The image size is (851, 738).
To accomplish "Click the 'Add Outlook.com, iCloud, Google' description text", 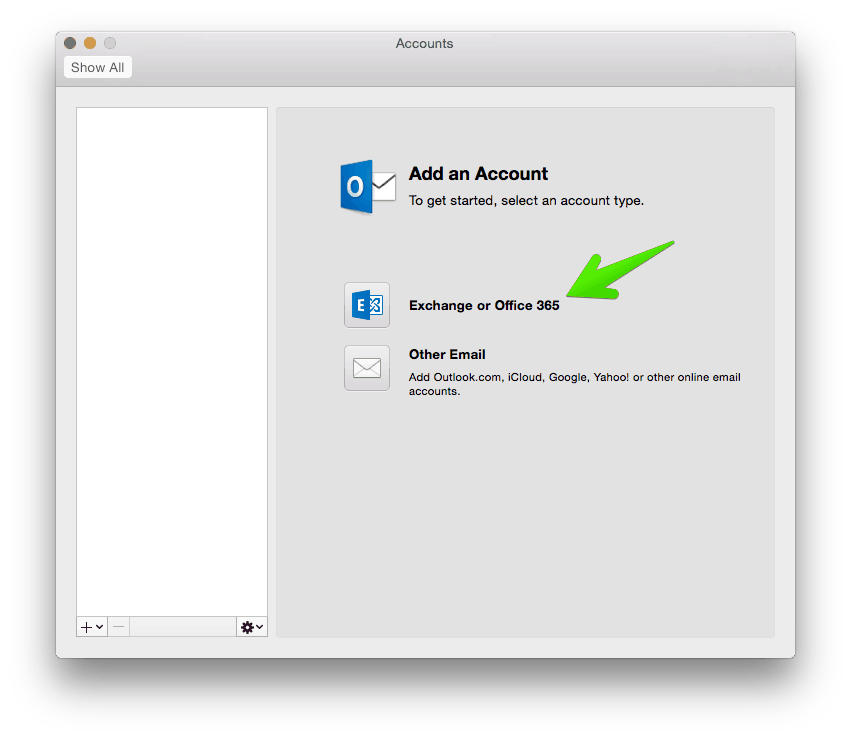I will click(575, 384).
